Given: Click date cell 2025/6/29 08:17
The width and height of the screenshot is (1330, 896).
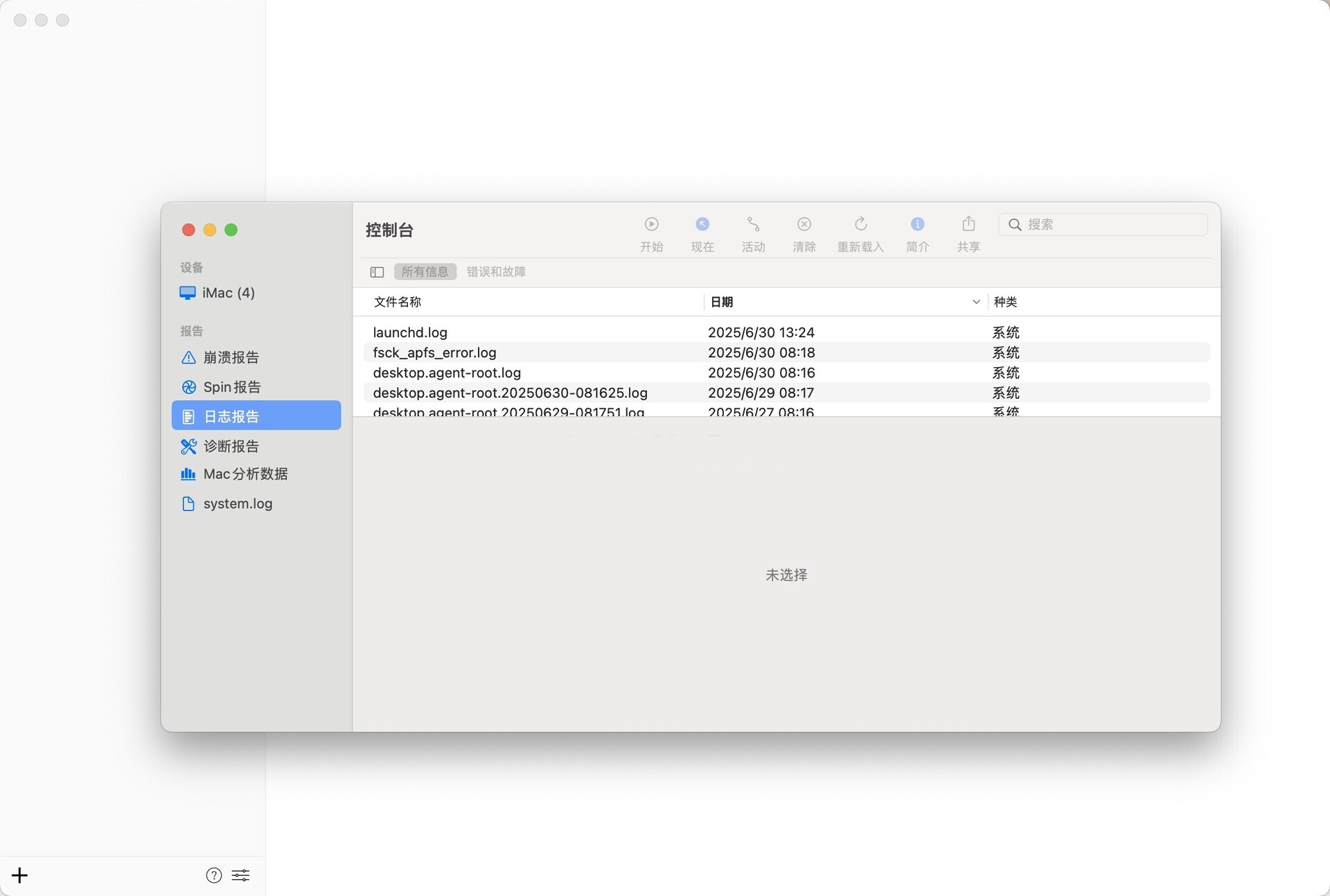Looking at the screenshot, I should (761, 393).
